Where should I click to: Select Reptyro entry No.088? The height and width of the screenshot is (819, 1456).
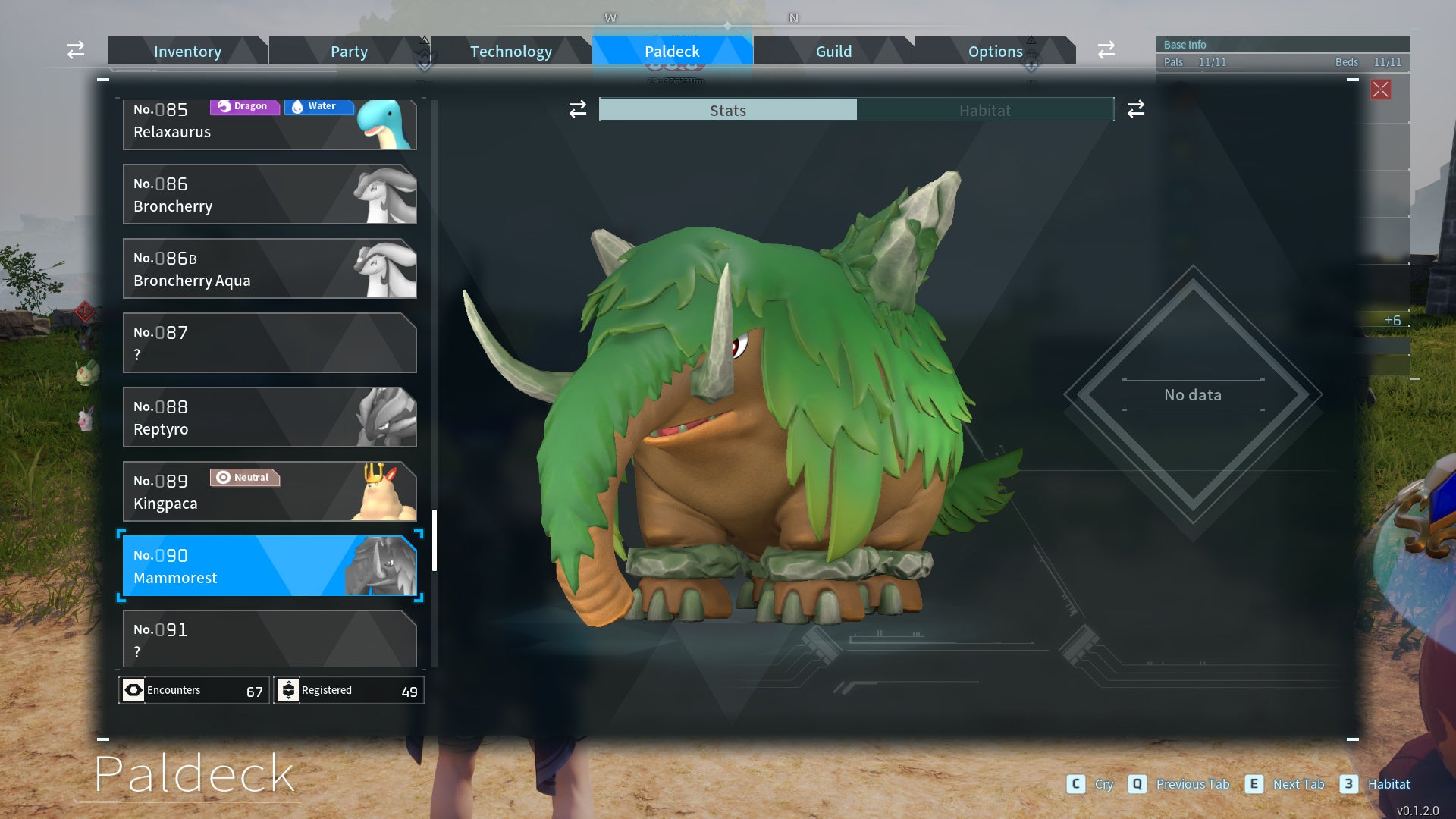pos(270,417)
